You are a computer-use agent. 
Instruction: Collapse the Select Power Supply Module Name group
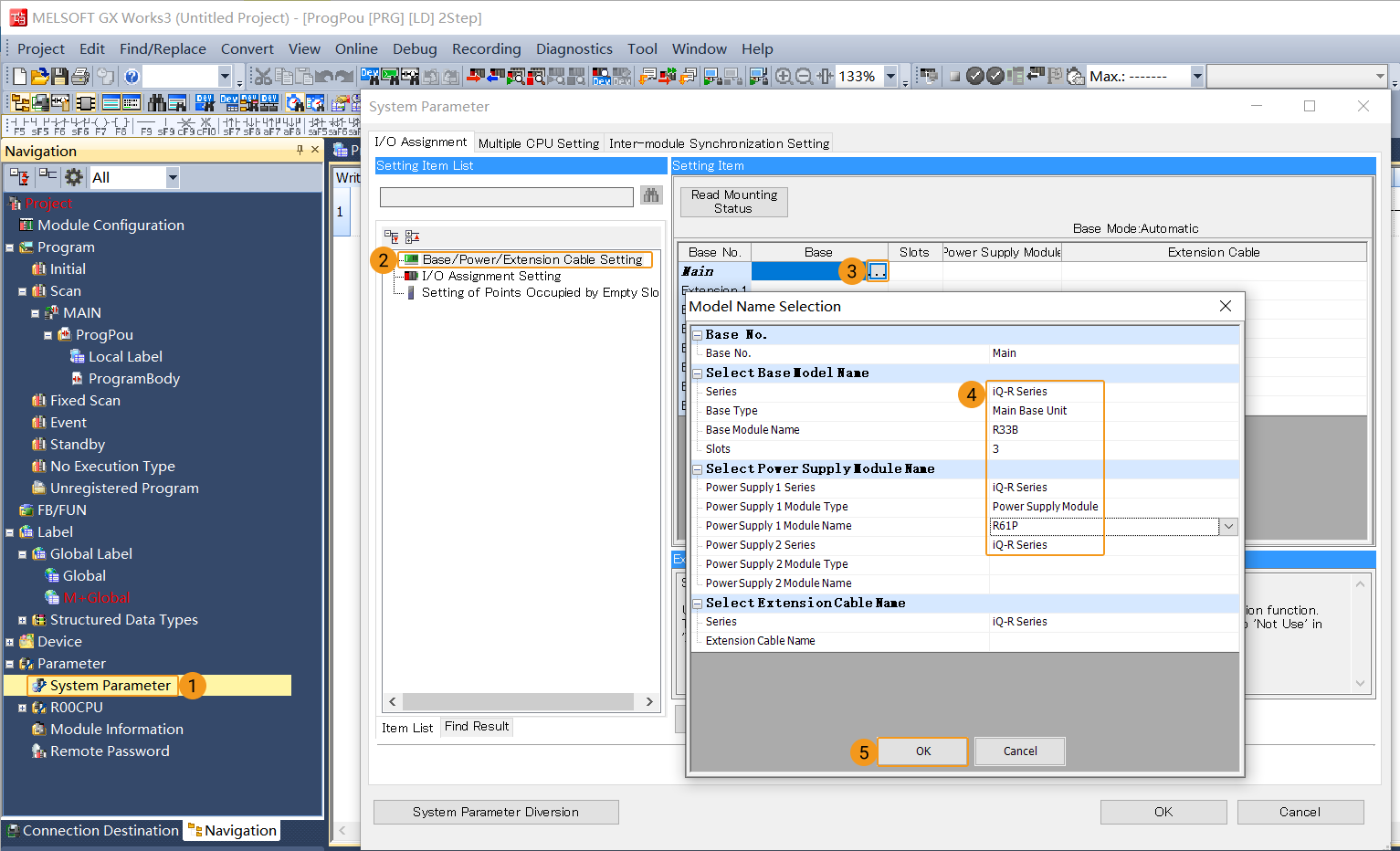698,469
